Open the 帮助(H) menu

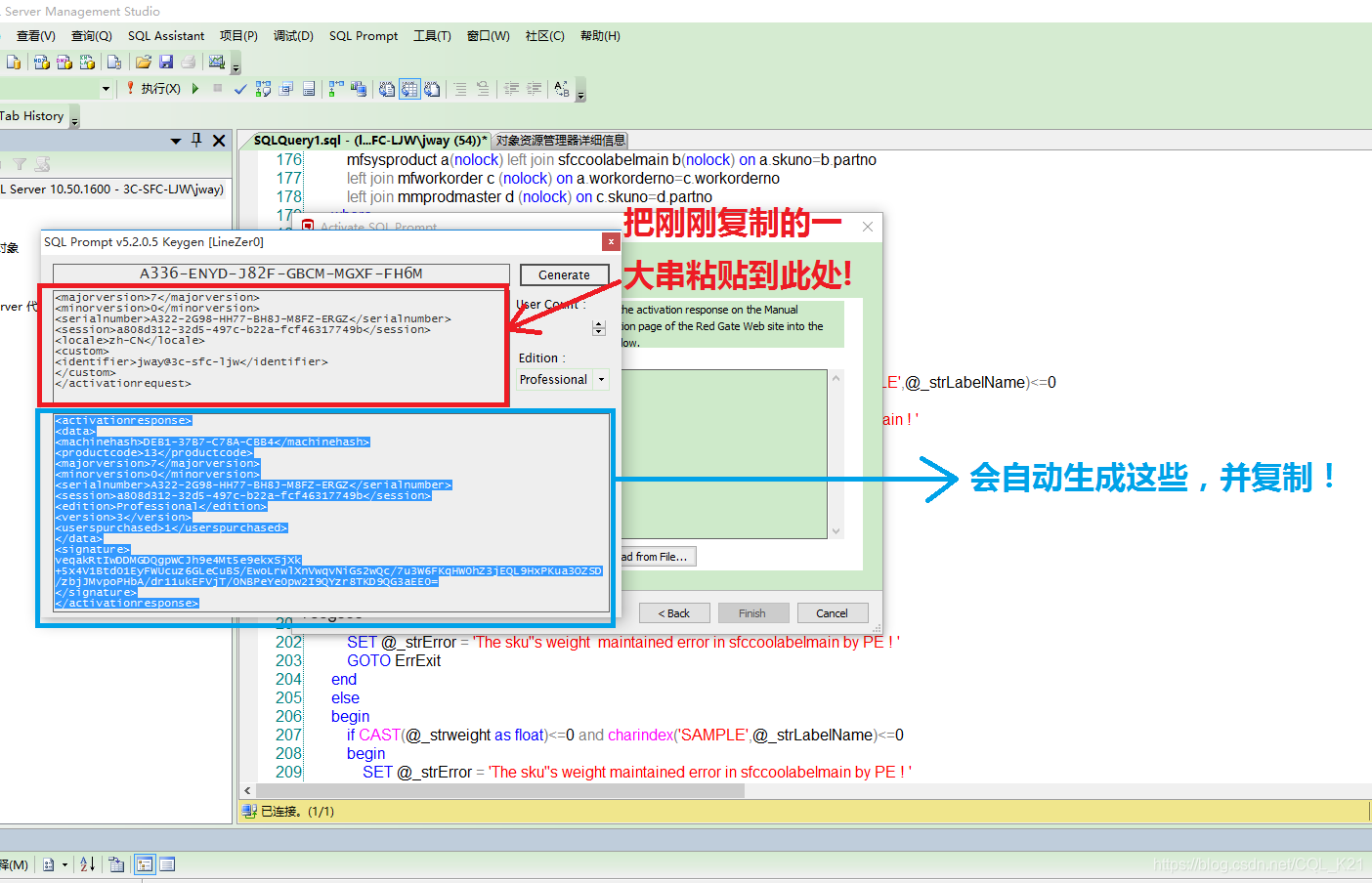click(600, 36)
